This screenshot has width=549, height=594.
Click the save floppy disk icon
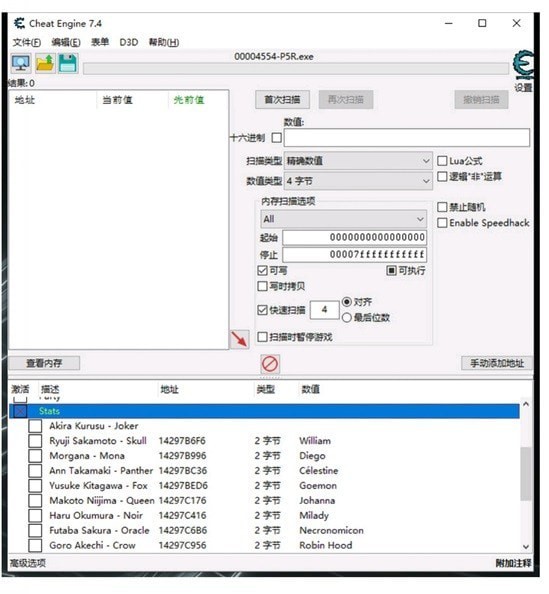68,63
